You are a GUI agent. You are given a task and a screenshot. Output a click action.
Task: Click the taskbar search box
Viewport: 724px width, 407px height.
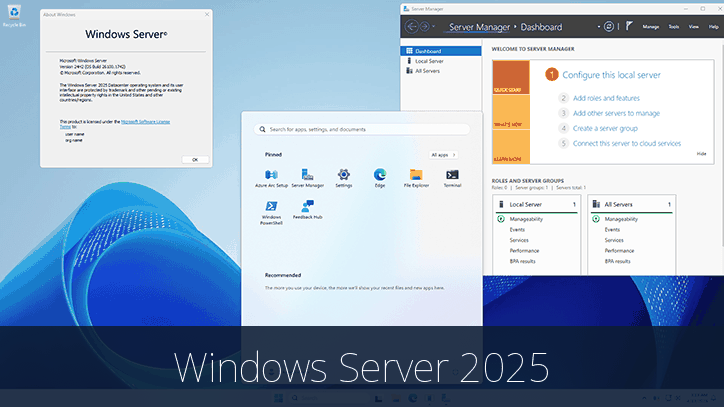coord(328,398)
